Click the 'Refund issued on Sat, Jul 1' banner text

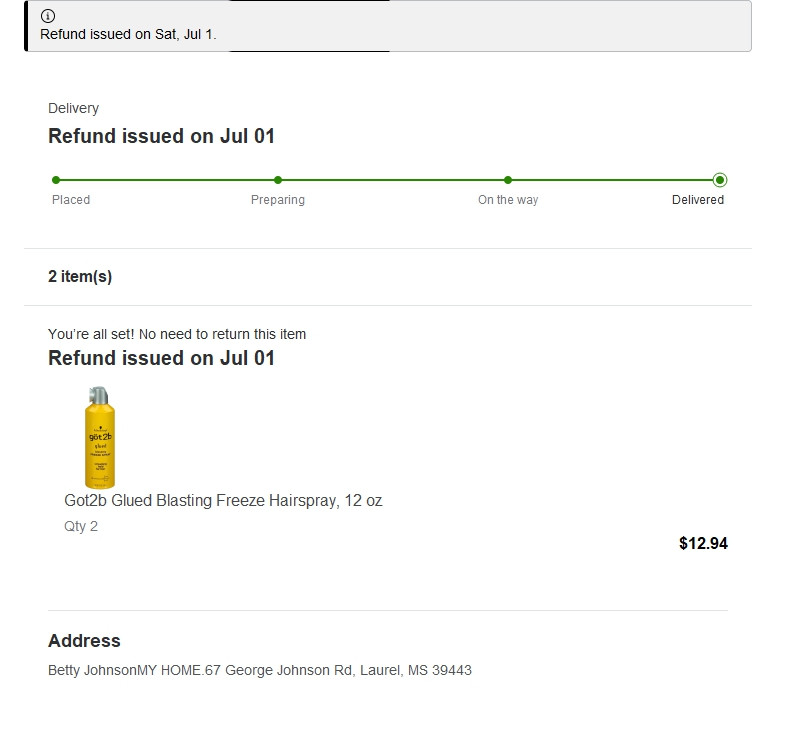(x=128, y=34)
